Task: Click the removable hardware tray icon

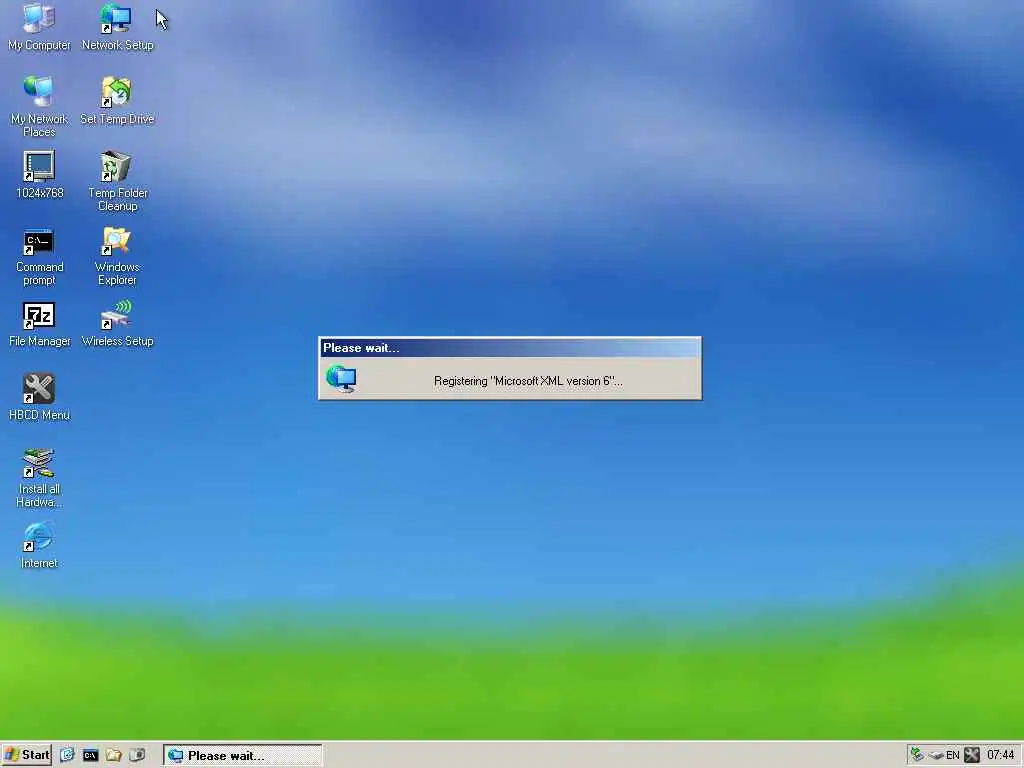Action: (936, 756)
